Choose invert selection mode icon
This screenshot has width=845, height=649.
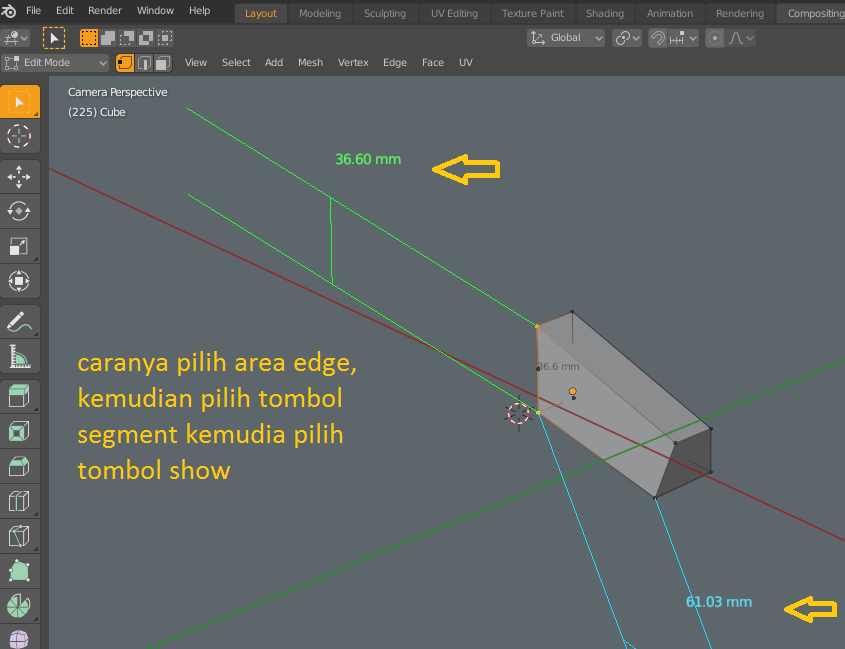point(146,38)
